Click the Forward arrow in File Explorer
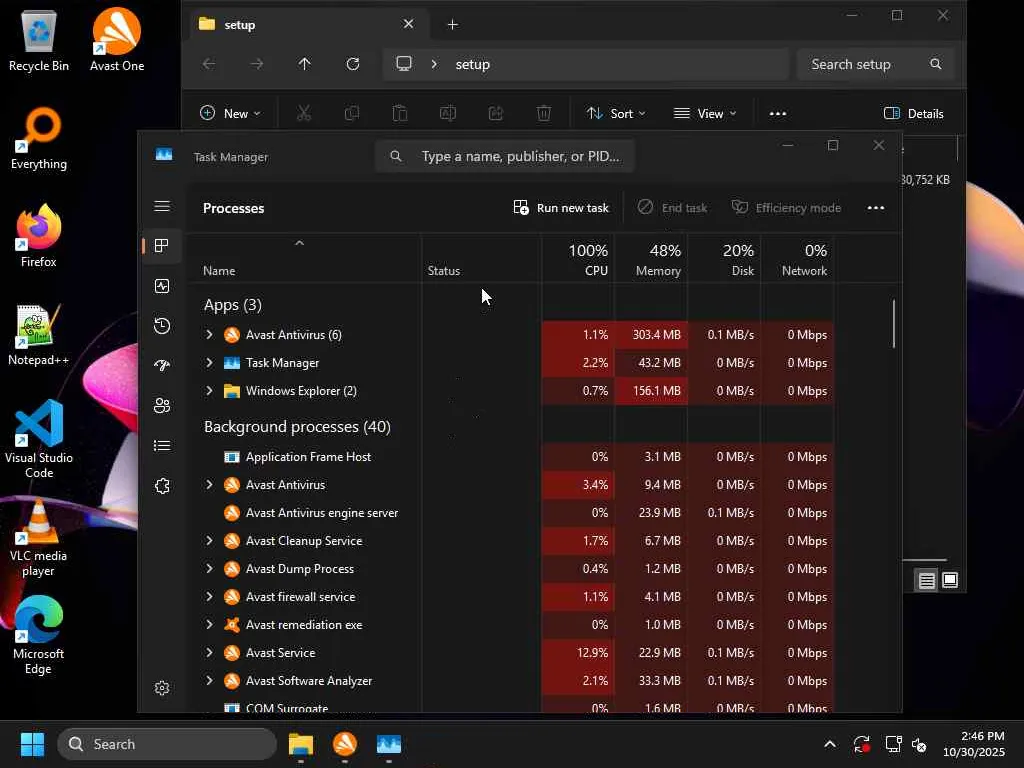The width and height of the screenshot is (1024, 768). click(257, 64)
